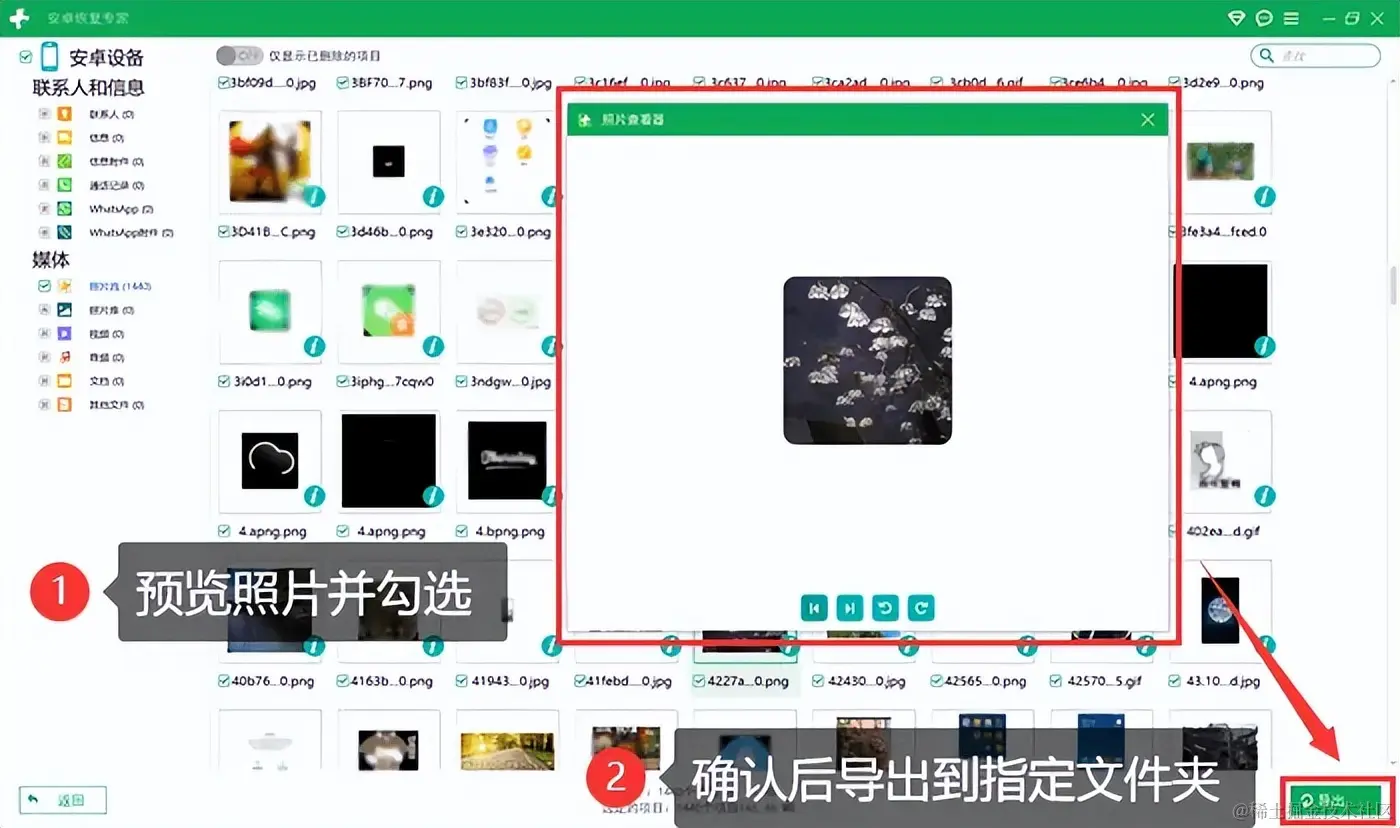Click file name 4227a...0.jpg

(x=748, y=681)
